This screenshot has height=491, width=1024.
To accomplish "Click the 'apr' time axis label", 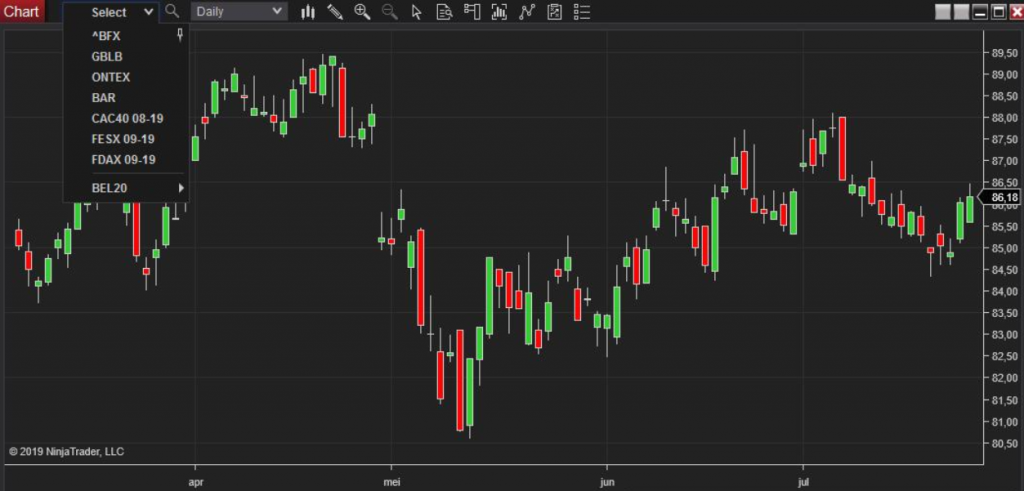I will pyautogui.click(x=196, y=482).
